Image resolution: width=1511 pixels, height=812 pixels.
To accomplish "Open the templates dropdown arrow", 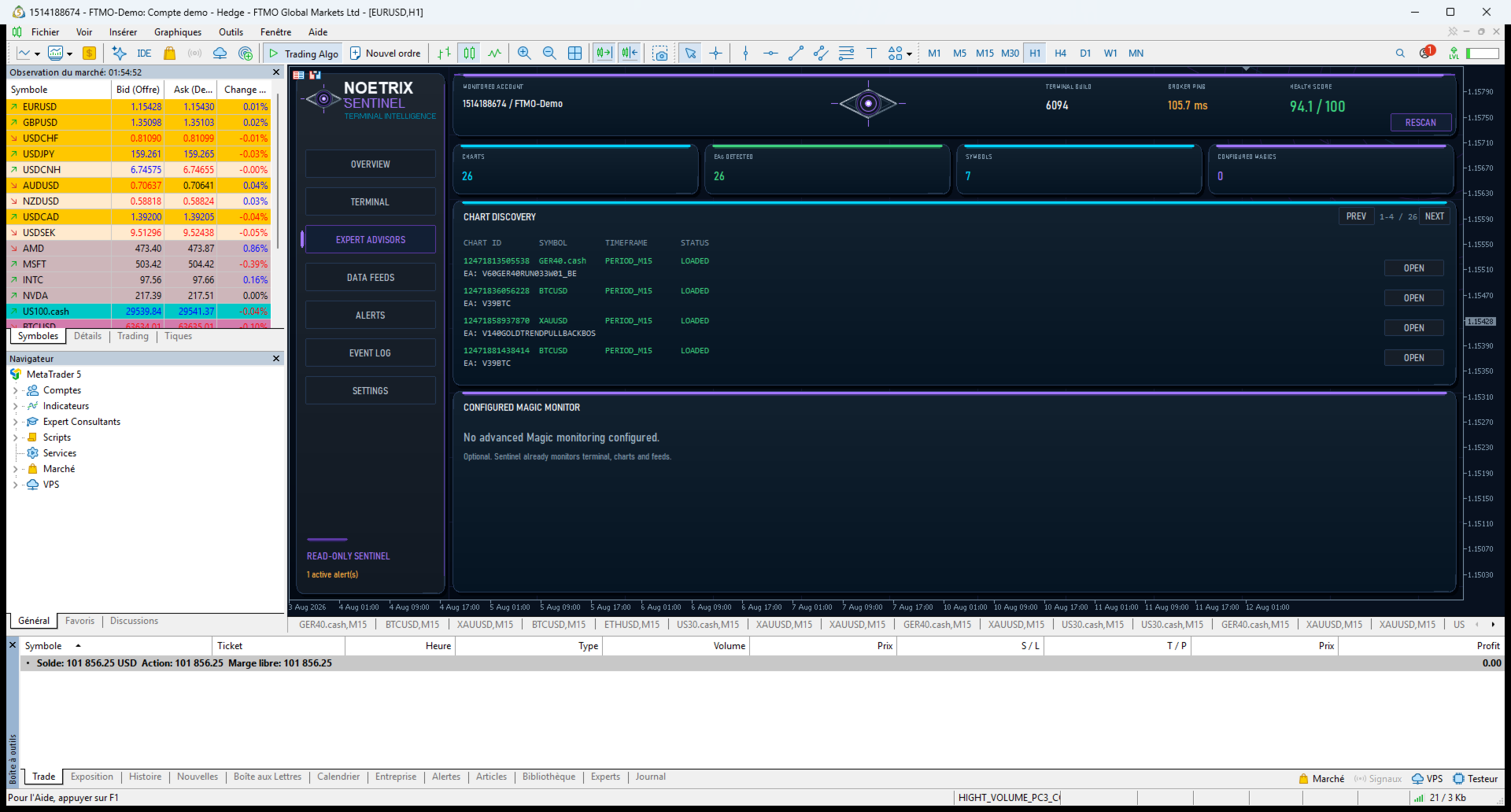I will pos(69,54).
